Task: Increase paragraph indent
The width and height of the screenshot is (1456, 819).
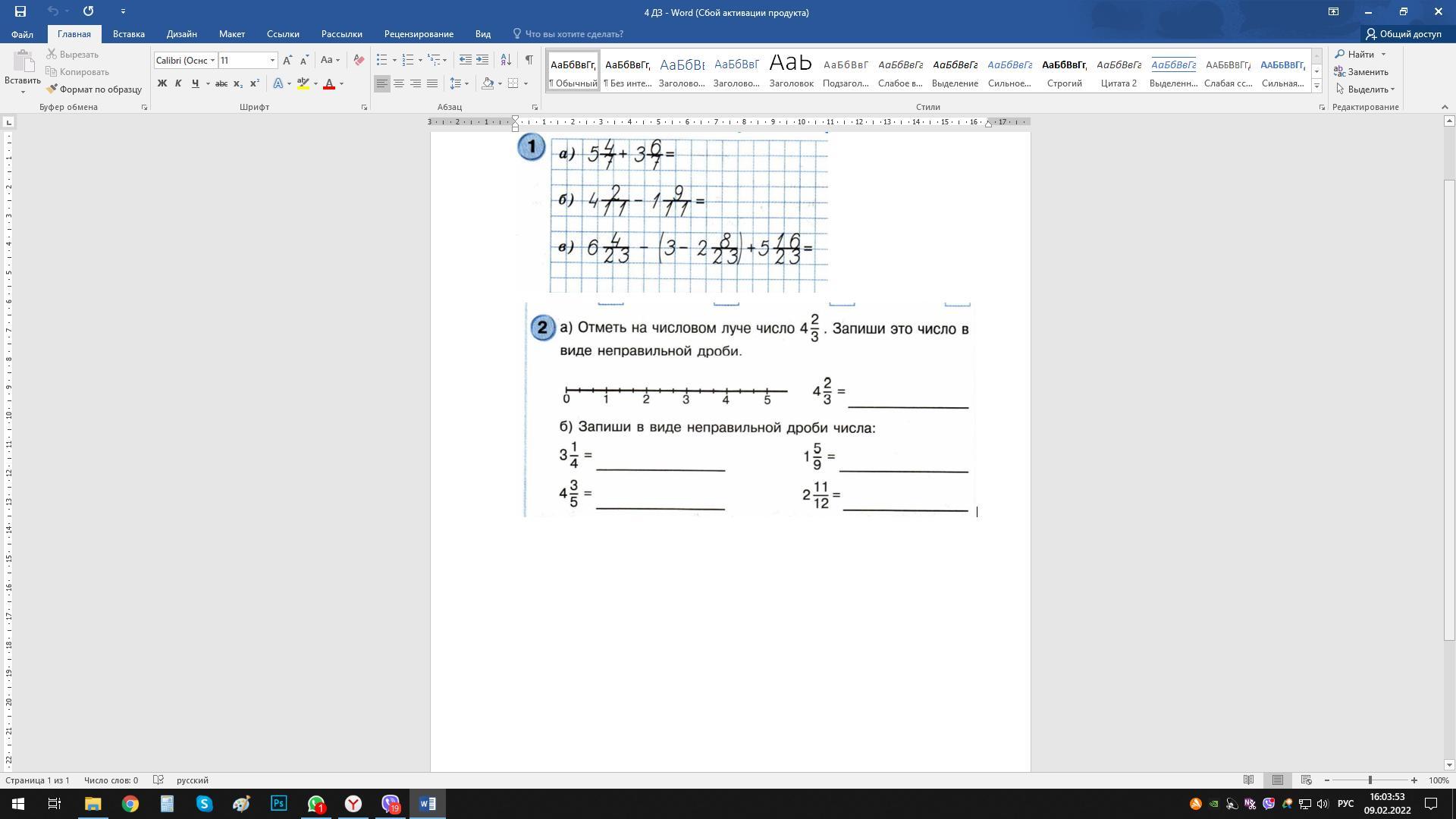Action: pos(482,60)
